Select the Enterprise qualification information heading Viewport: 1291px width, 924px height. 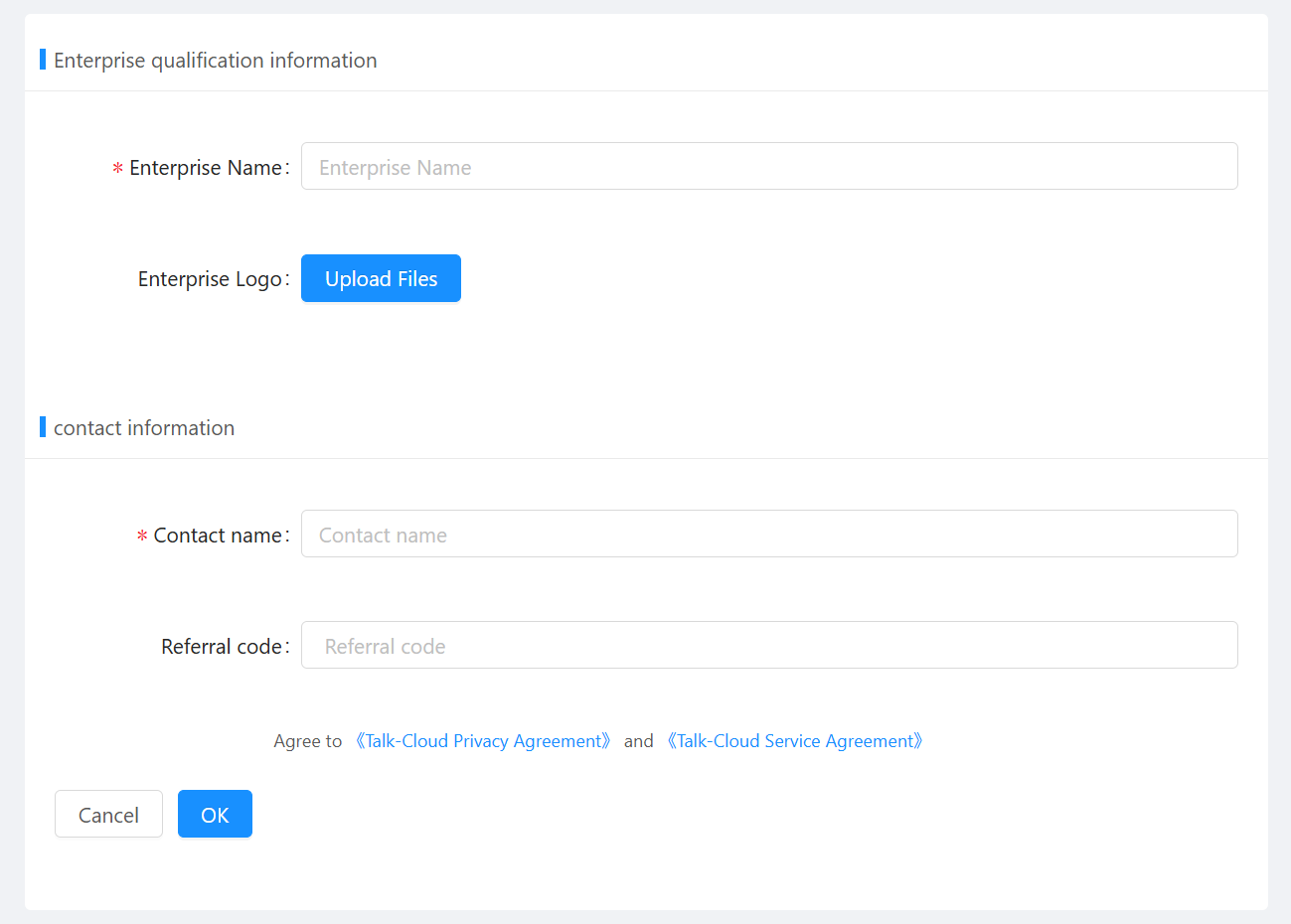215,61
